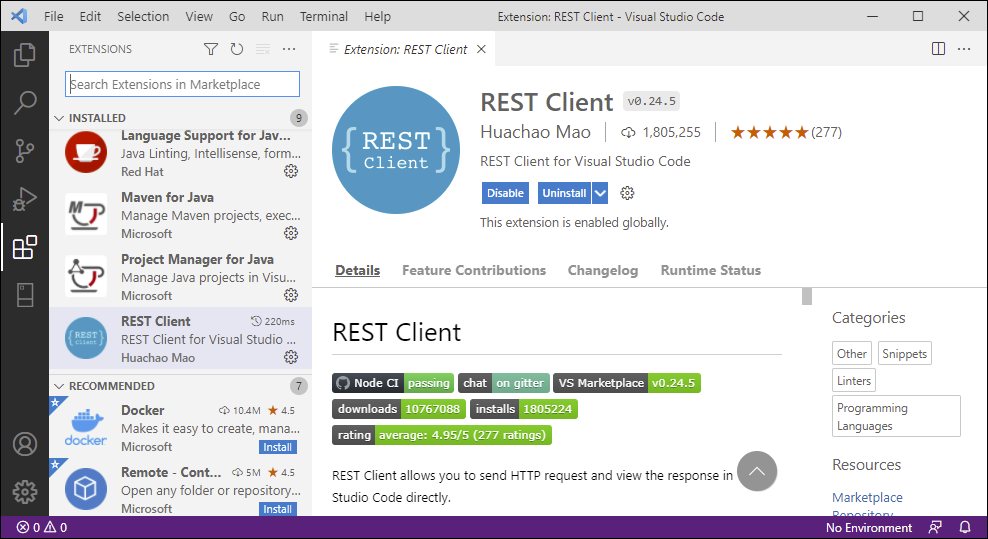Uninstall the REST Client extension
This screenshot has width=988, height=539.
coord(565,193)
